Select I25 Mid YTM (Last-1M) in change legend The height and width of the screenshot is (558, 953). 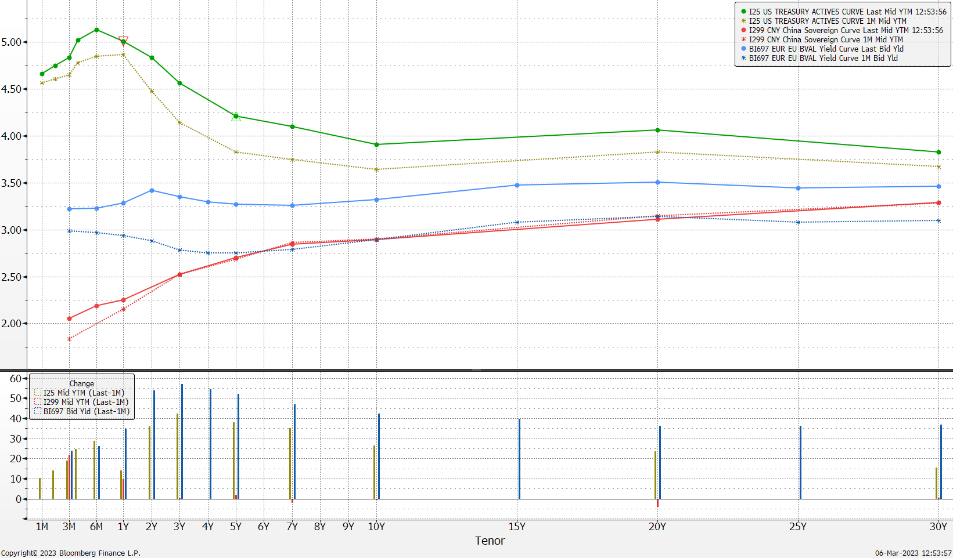tap(80, 393)
